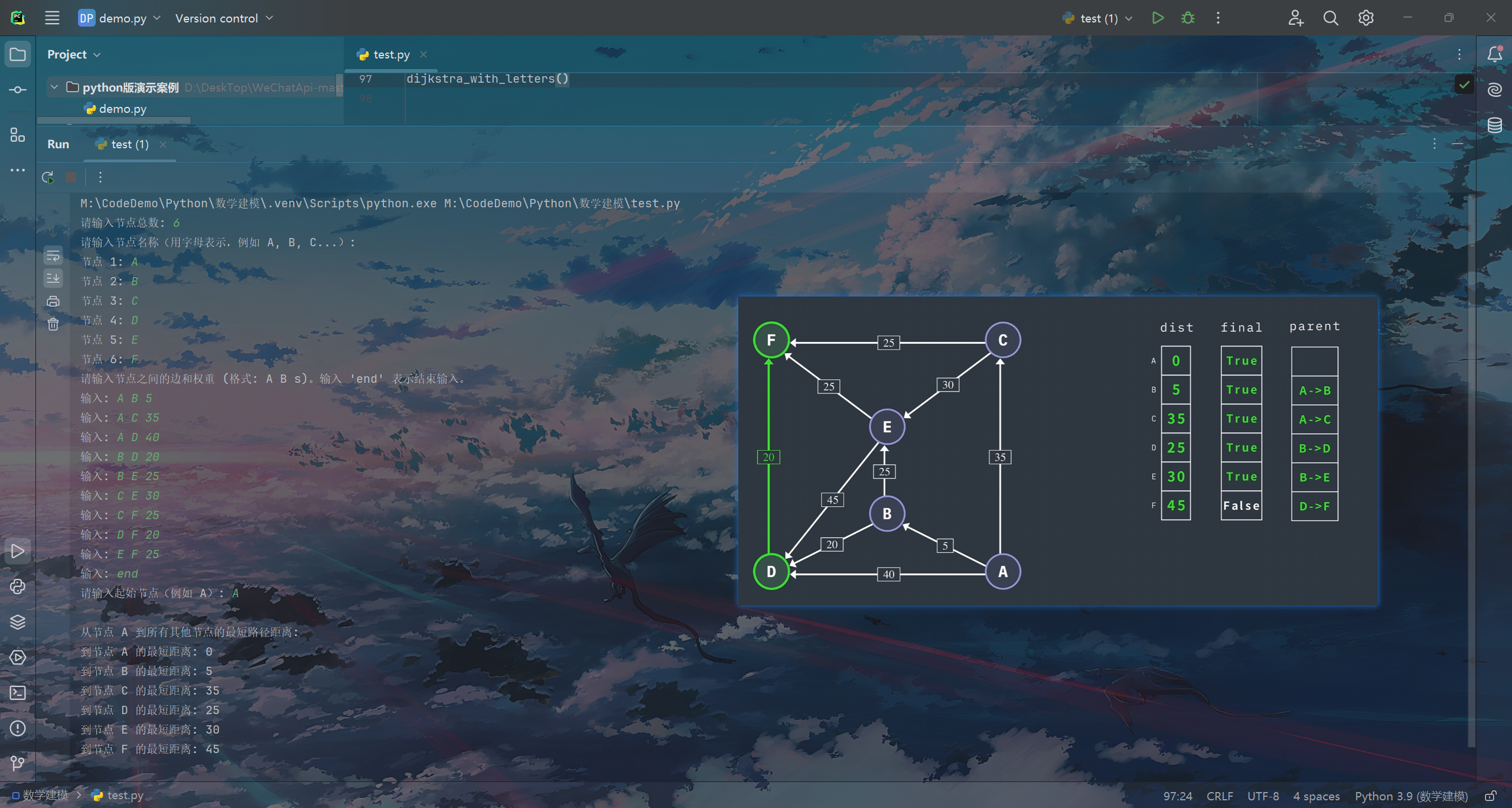The image size is (1512, 808).
Task: Hide the Run tool window
Action: (x=1458, y=144)
